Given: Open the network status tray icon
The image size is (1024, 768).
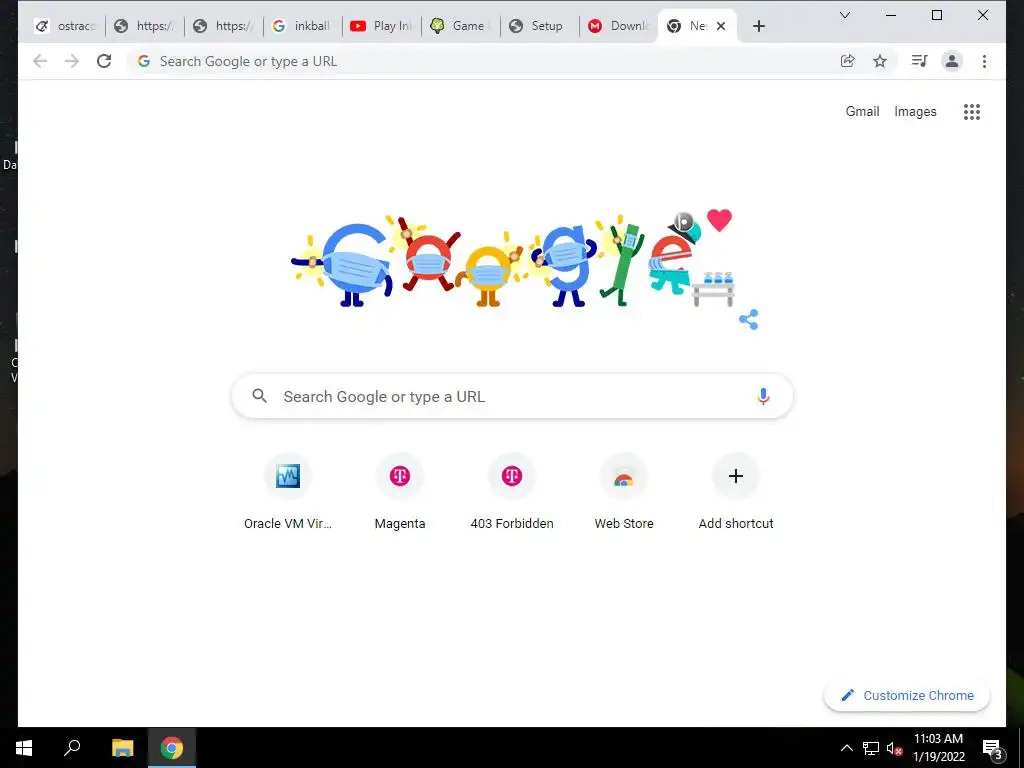Looking at the screenshot, I should coord(871,748).
